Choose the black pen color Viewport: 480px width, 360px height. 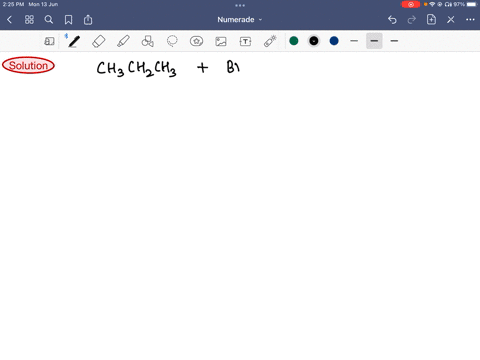314,41
